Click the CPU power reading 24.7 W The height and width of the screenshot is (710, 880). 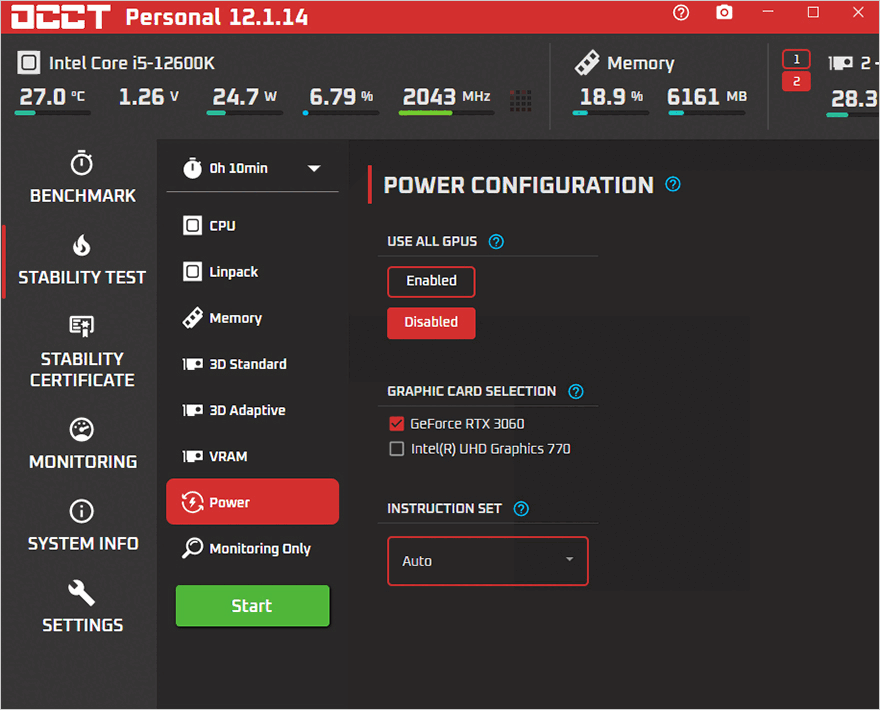click(245, 97)
